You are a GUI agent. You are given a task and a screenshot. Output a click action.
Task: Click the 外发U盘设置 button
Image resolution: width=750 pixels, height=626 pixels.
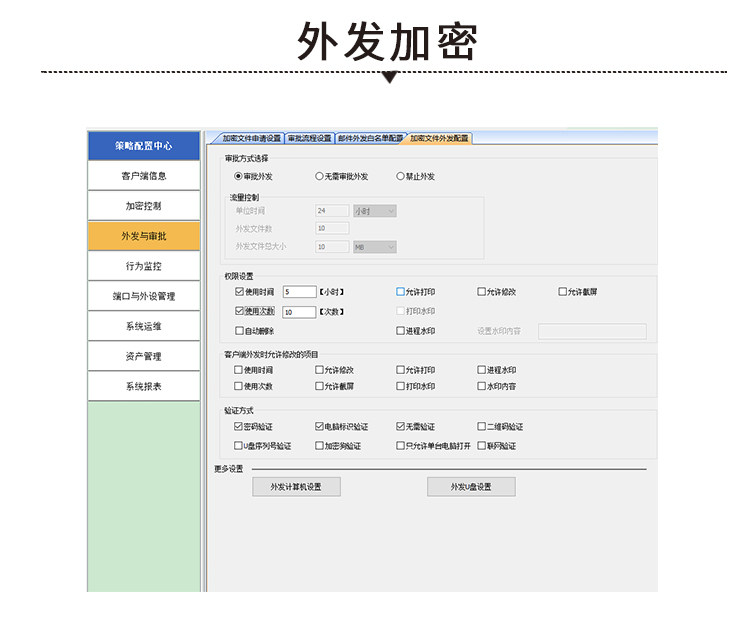point(471,487)
